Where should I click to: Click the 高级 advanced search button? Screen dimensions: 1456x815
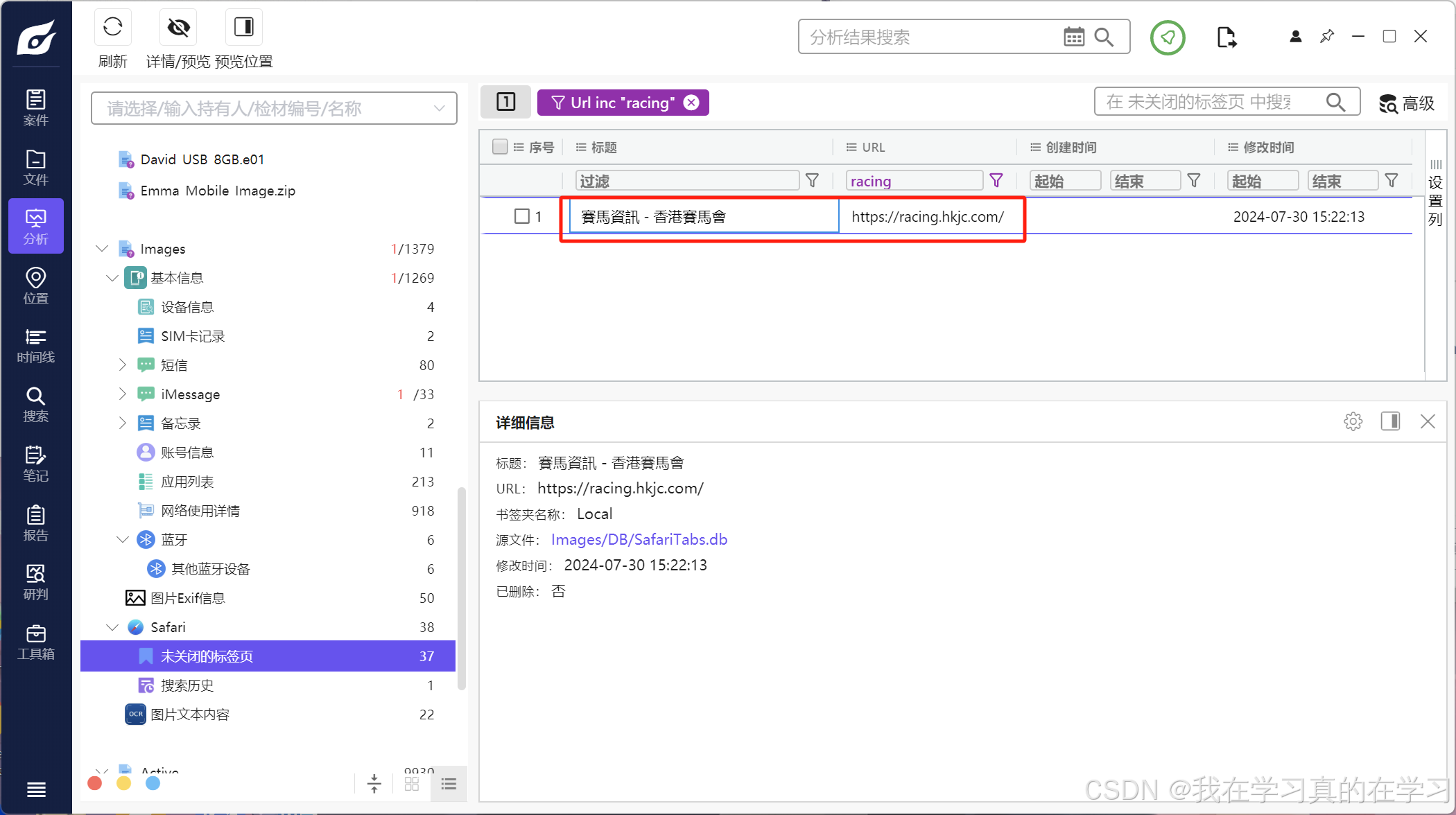pos(1406,103)
